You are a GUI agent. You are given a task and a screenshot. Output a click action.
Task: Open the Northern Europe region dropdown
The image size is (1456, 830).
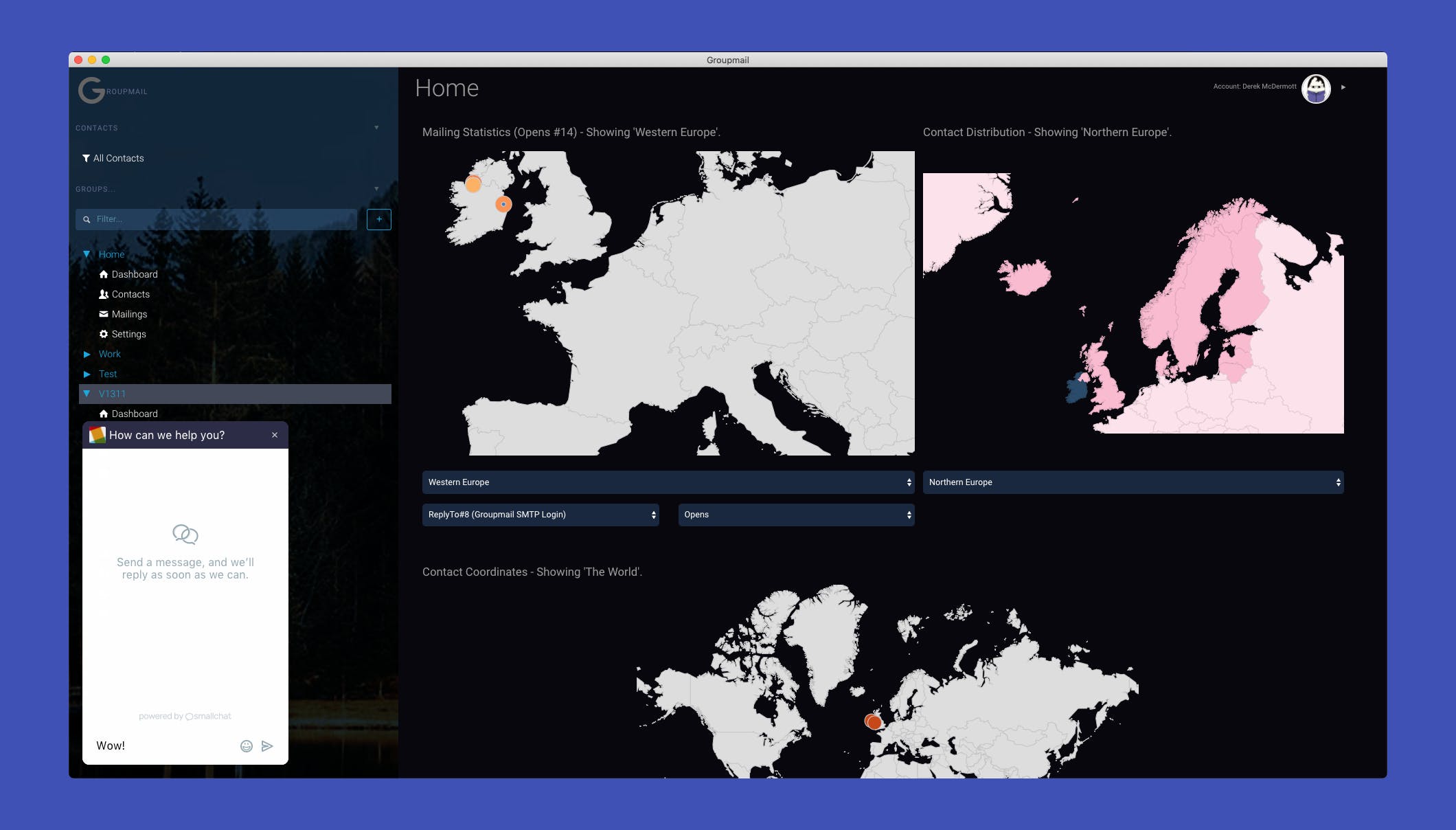(x=1133, y=482)
